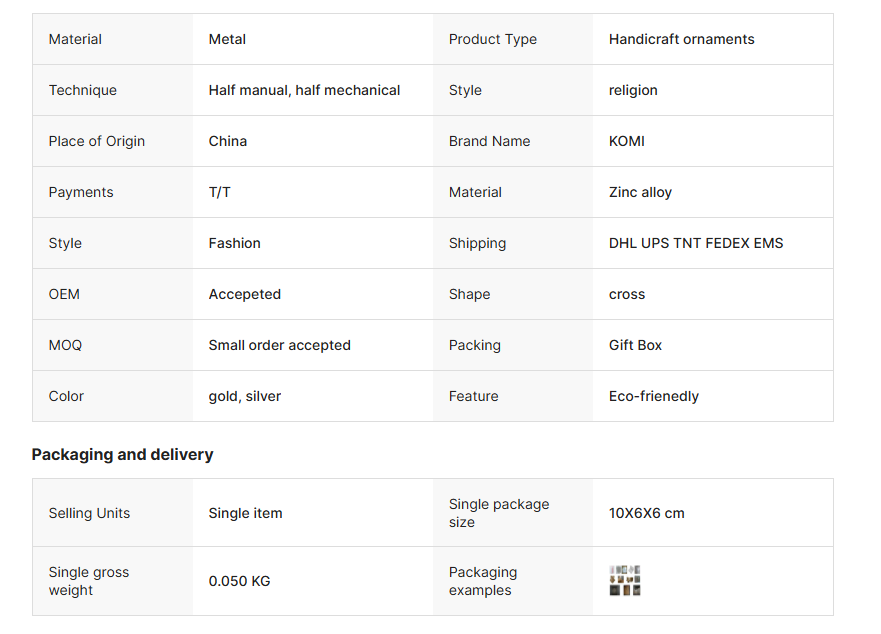Click the "Single item" selling units value

[245, 514]
